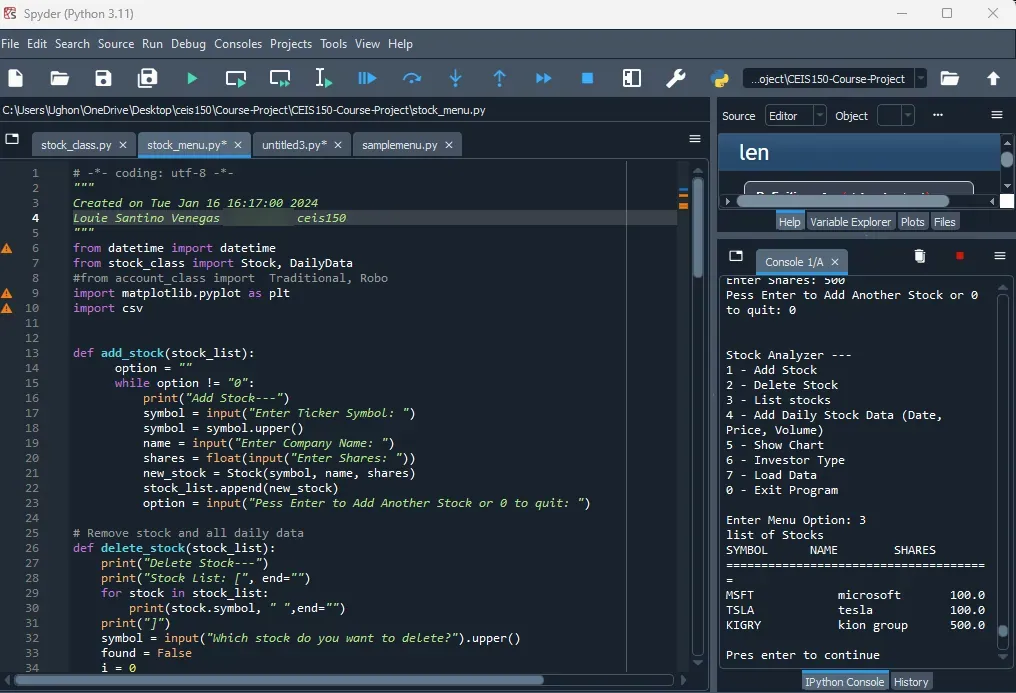Image resolution: width=1016 pixels, height=693 pixels.
Task: Switch to Plots pane tab
Action: tap(912, 222)
